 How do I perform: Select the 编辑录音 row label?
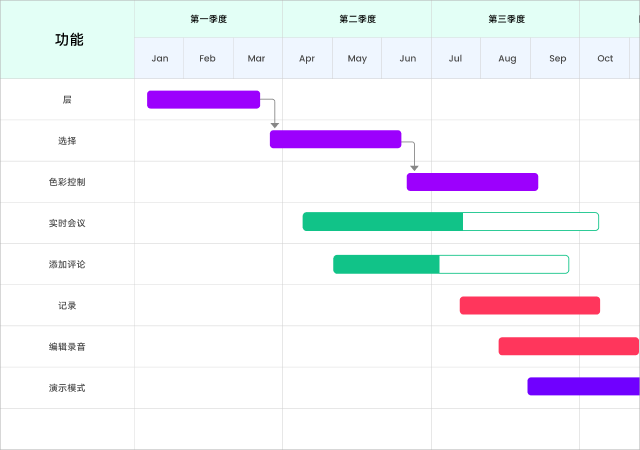coord(67,347)
